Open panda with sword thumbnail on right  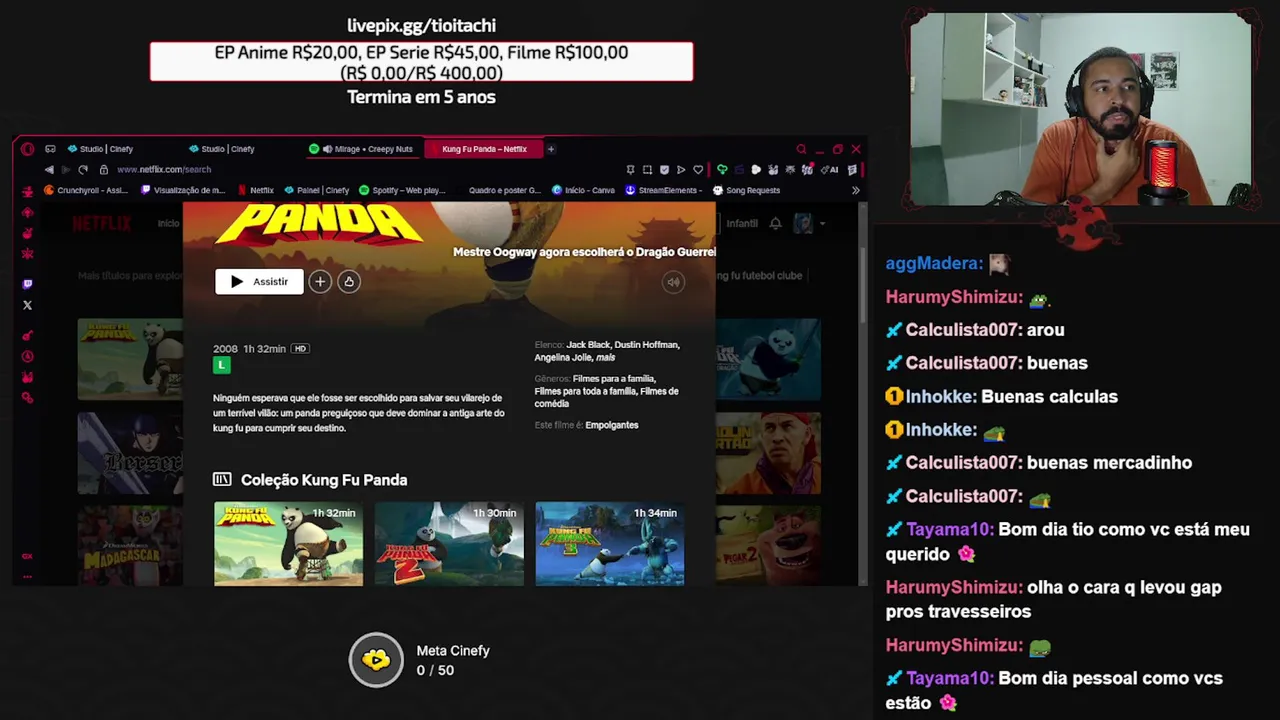click(x=768, y=359)
